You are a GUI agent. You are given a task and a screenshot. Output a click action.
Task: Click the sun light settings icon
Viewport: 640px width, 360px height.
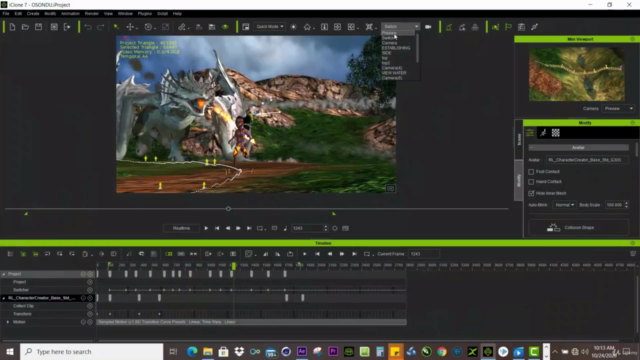(293, 27)
